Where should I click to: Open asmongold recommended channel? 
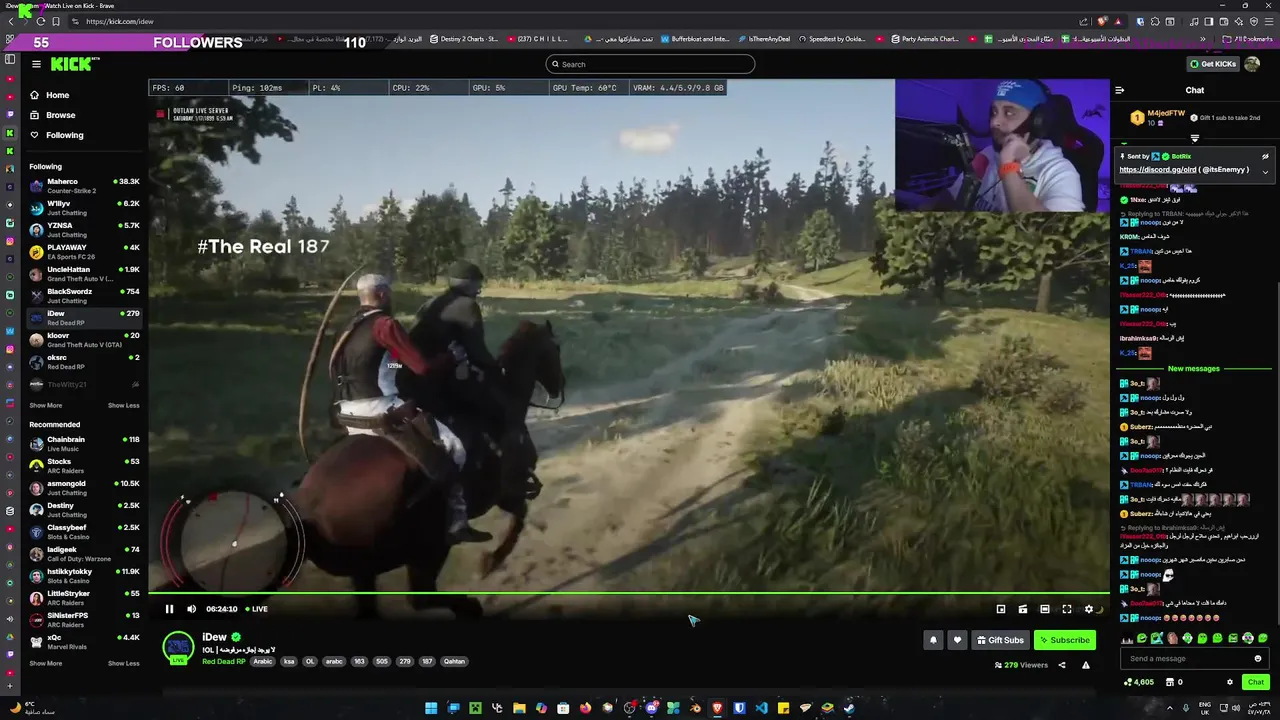(84, 488)
